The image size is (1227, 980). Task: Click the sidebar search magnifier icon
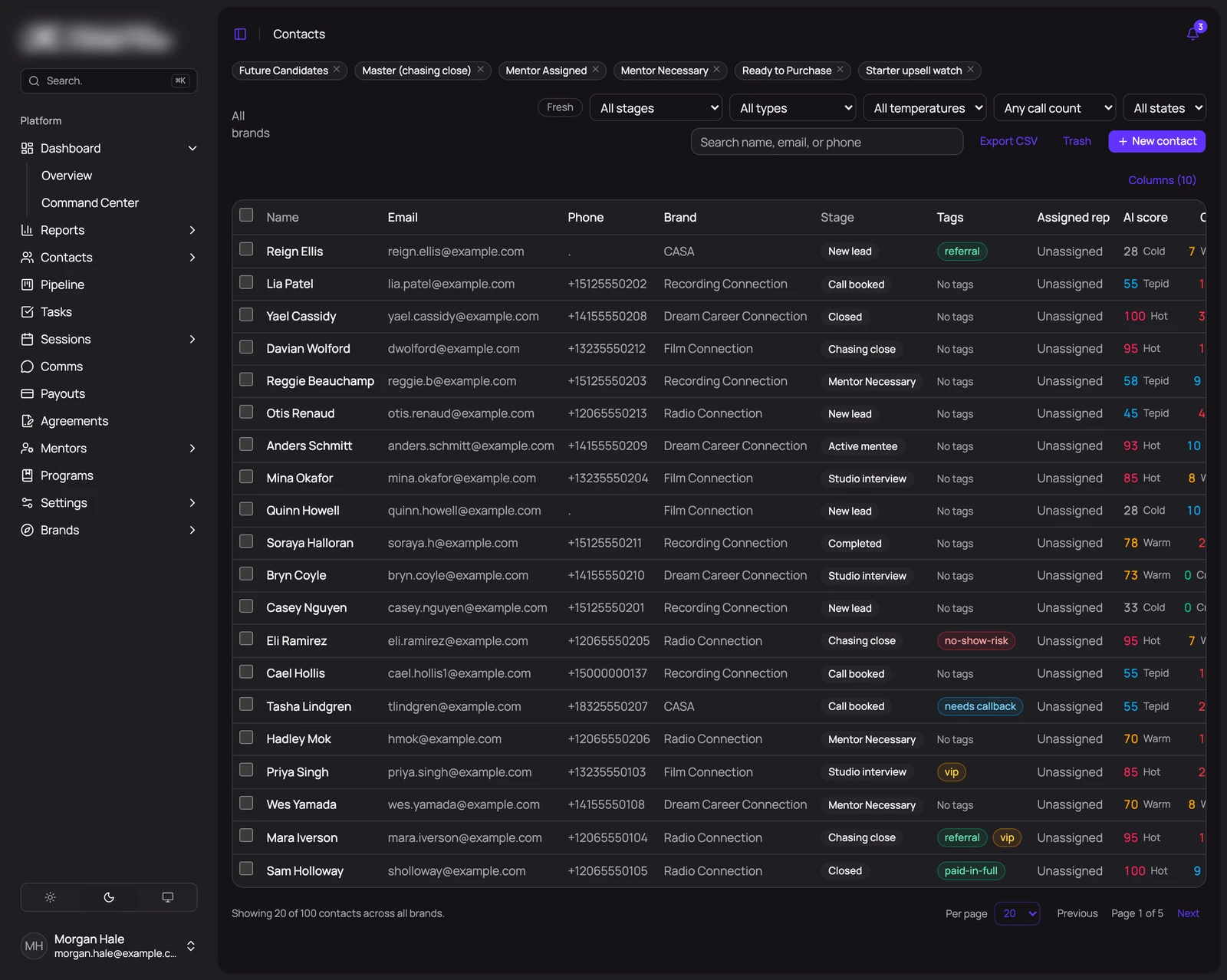click(35, 81)
